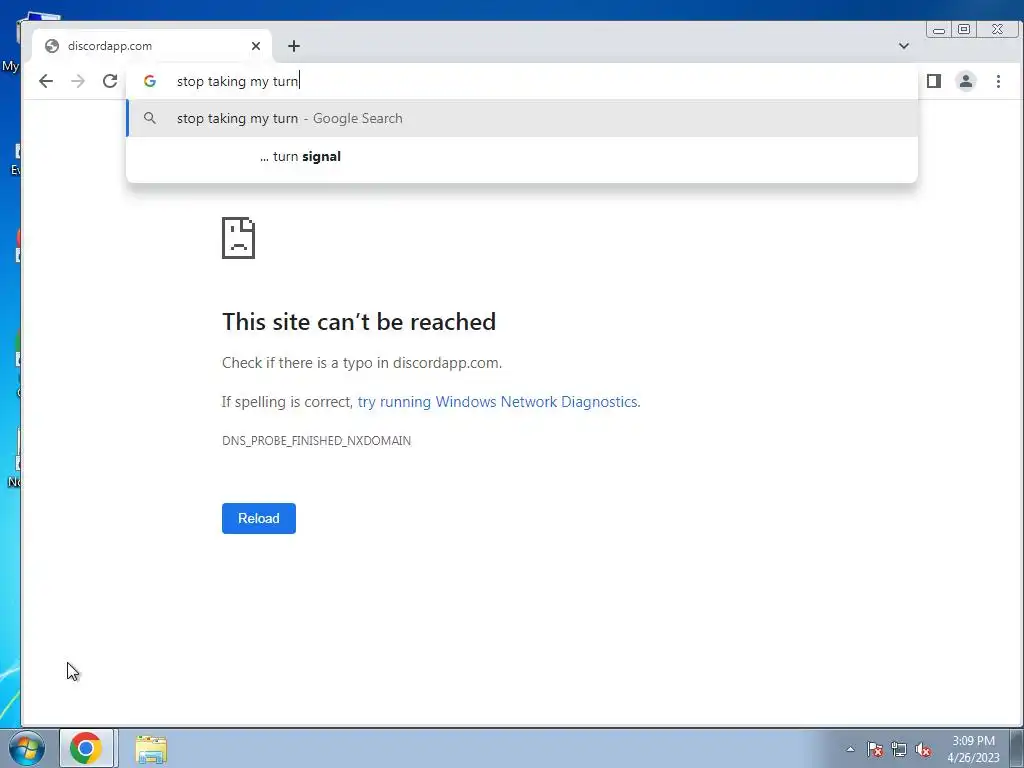This screenshot has width=1024, height=768.
Task: Open the Chrome profile avatar menu
Action: tap(966, 81)
